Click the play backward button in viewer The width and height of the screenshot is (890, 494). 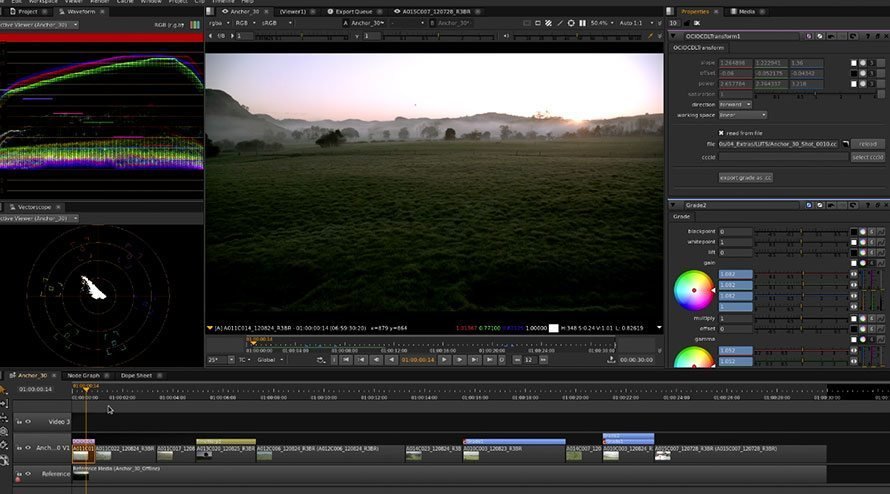[391, 360]
